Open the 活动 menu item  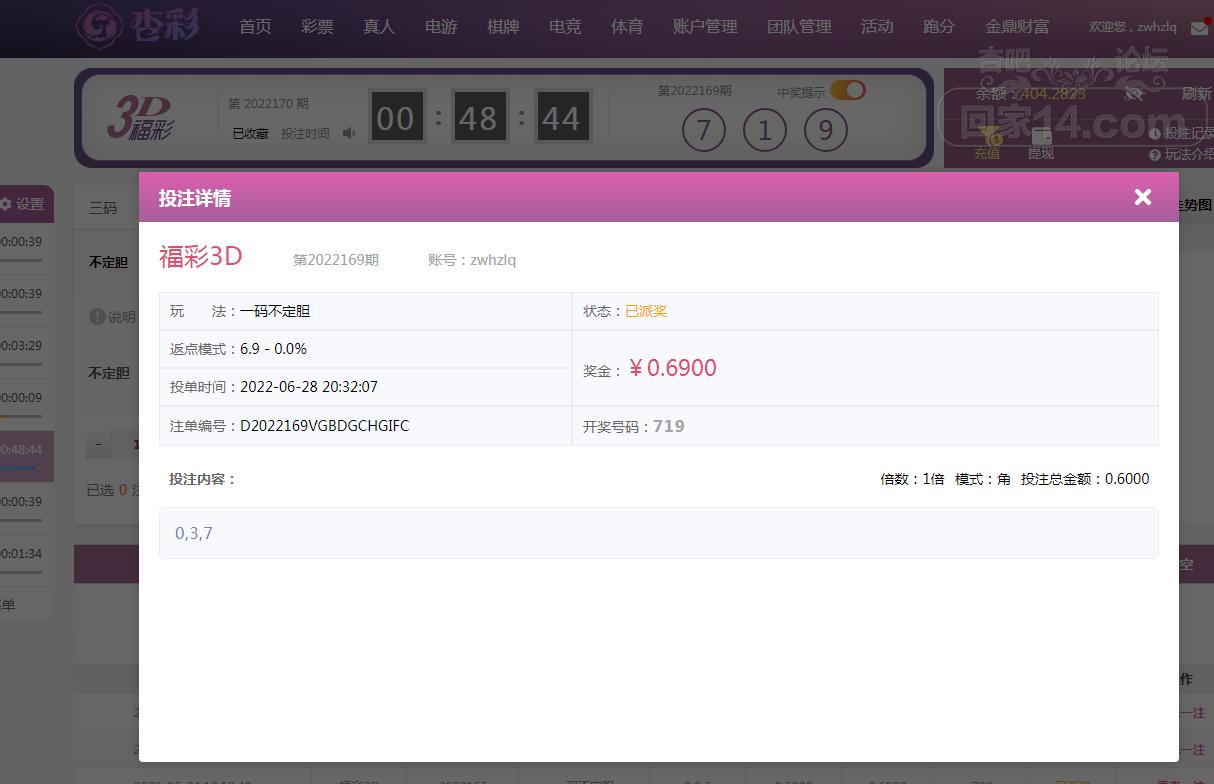click(877, 27)
